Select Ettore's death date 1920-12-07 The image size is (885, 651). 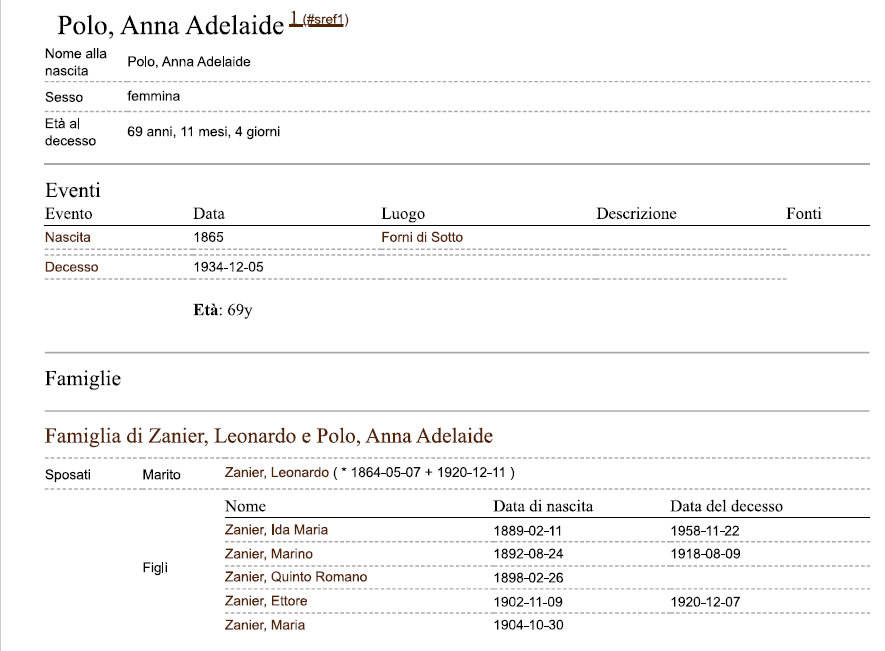[706, 602]
